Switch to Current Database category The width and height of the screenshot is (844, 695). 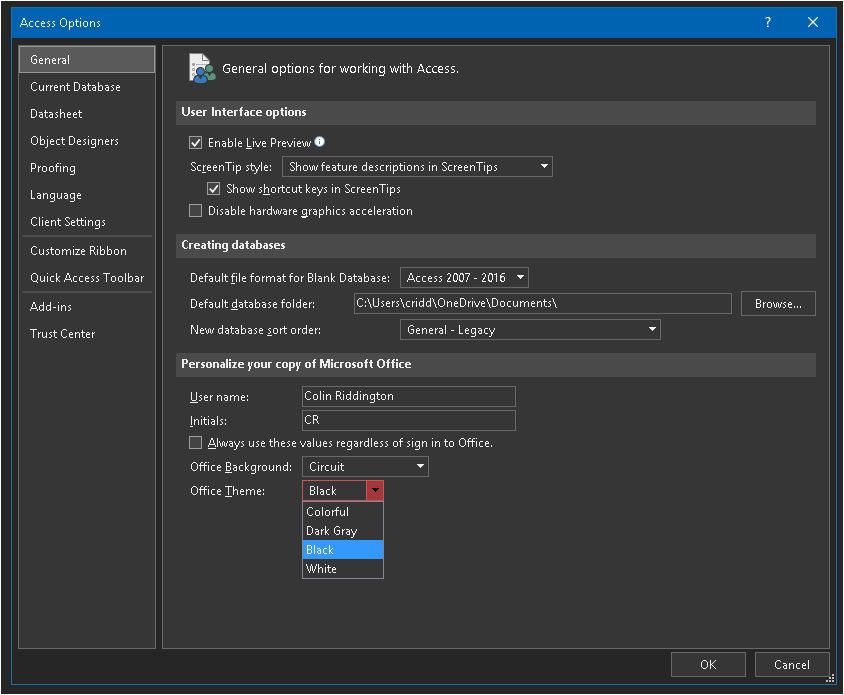(x=75, y=87)
